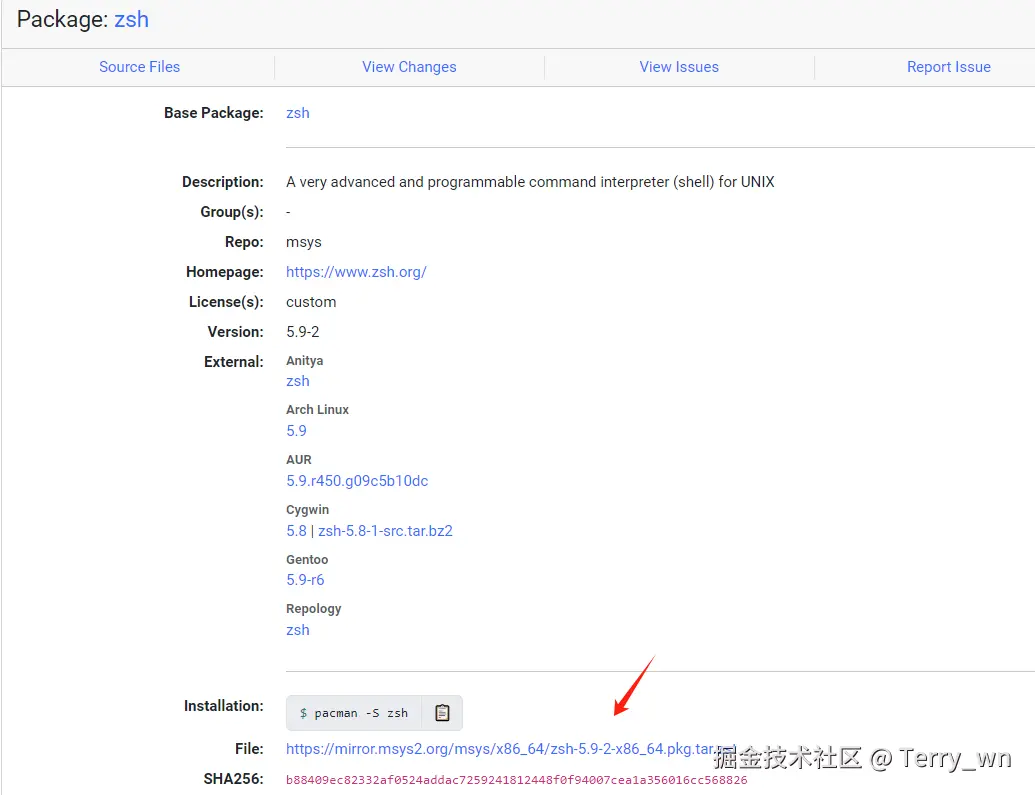
Task: Open the zsh-5.8-1-src.tar.bz2 link
Action: pyautogui.click(x=385, y=531)
